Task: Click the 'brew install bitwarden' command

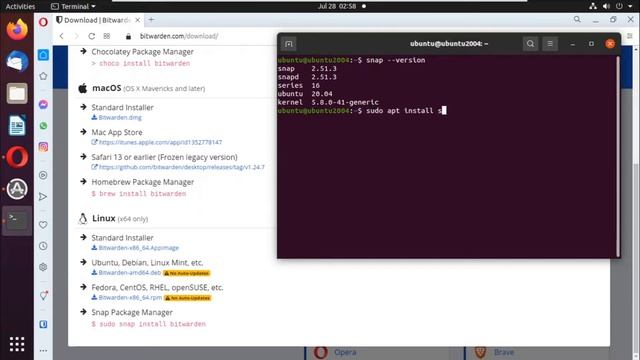Action: coord(142,194)
